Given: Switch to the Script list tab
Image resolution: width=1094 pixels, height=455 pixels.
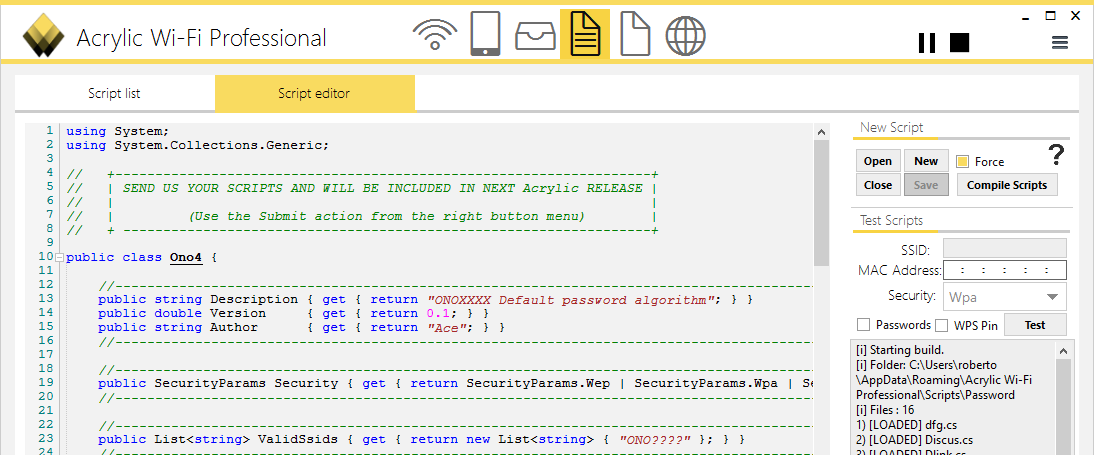Looking at the screenshot, I should pos(114,94).
